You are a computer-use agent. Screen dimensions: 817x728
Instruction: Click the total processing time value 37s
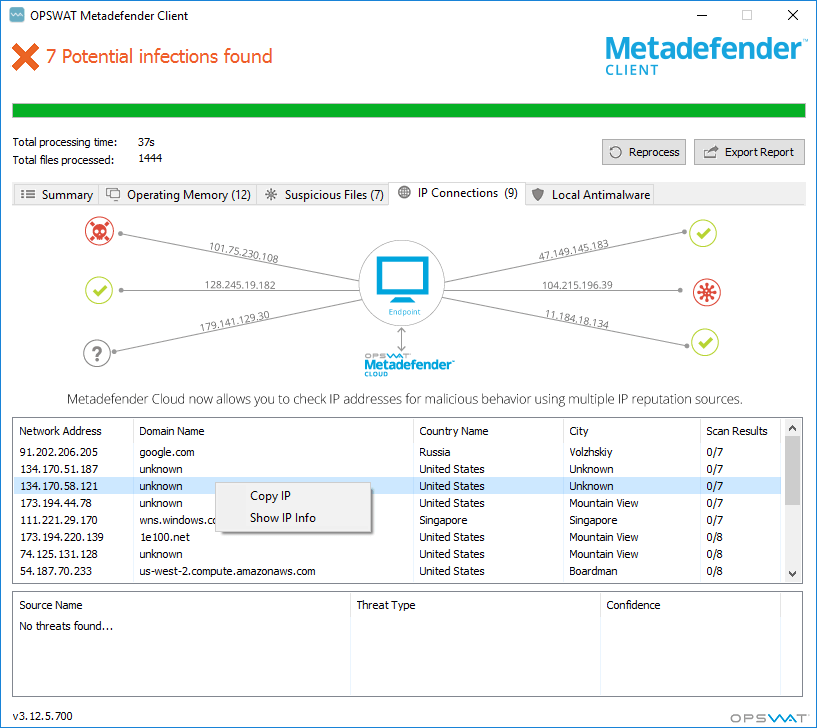tap(146, 142)
